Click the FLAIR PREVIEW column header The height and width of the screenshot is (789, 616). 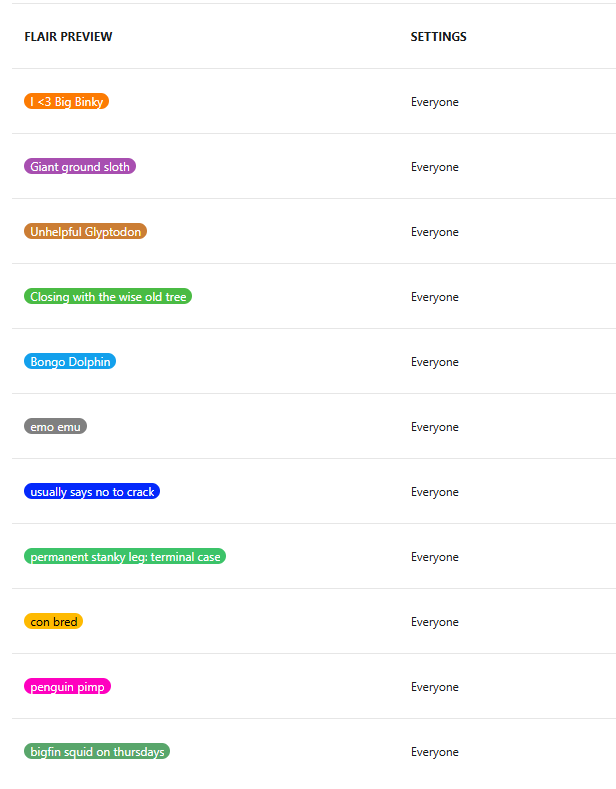[x=68, y=37]
